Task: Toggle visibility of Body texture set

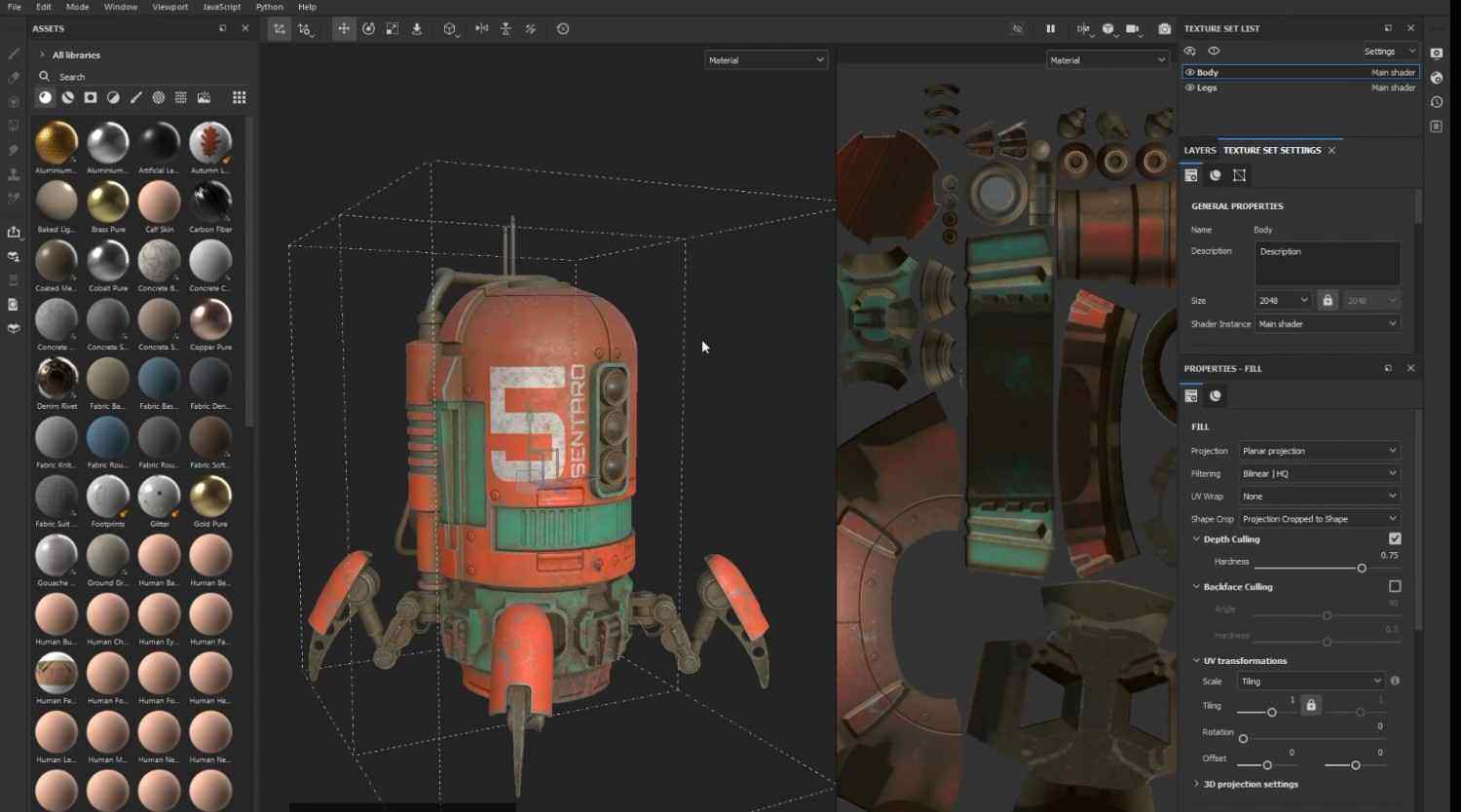Action: click(1189, 72)
